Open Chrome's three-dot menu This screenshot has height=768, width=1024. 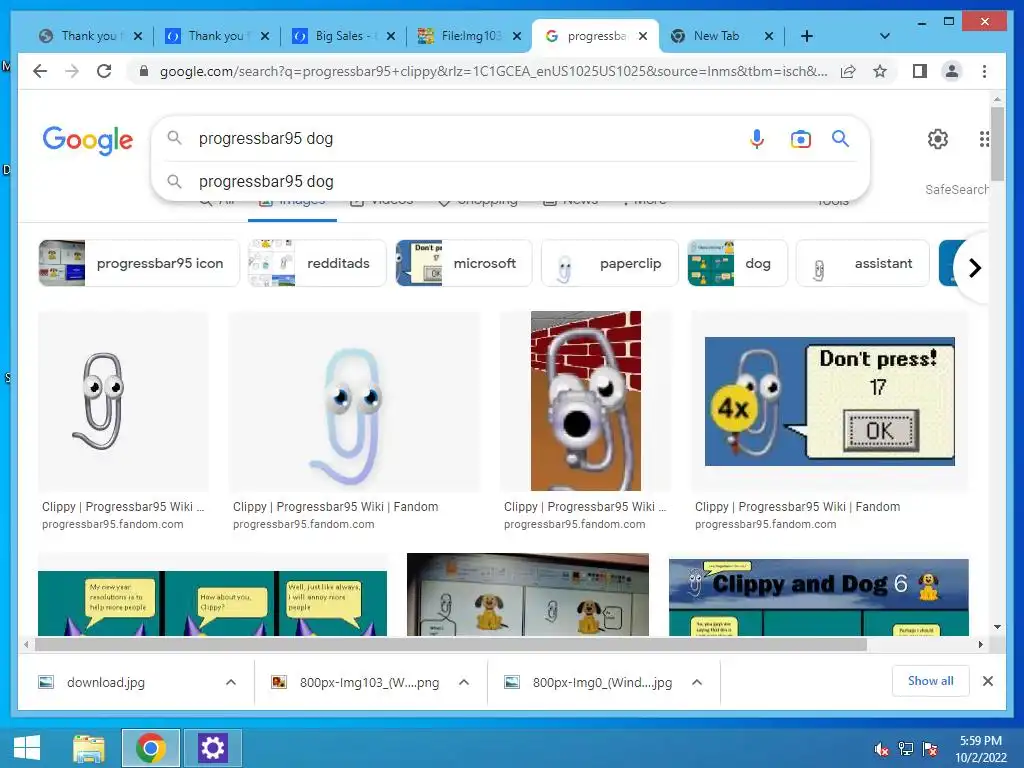pos(984,71)
